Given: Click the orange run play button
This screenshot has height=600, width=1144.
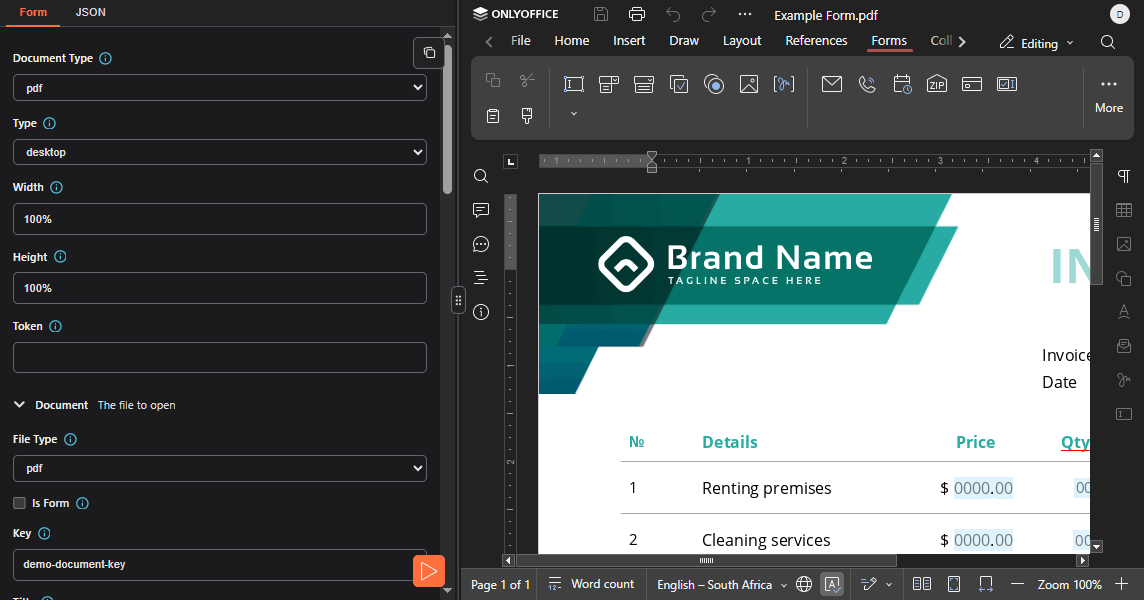Looking at the screenshot, I should point(428,571).
